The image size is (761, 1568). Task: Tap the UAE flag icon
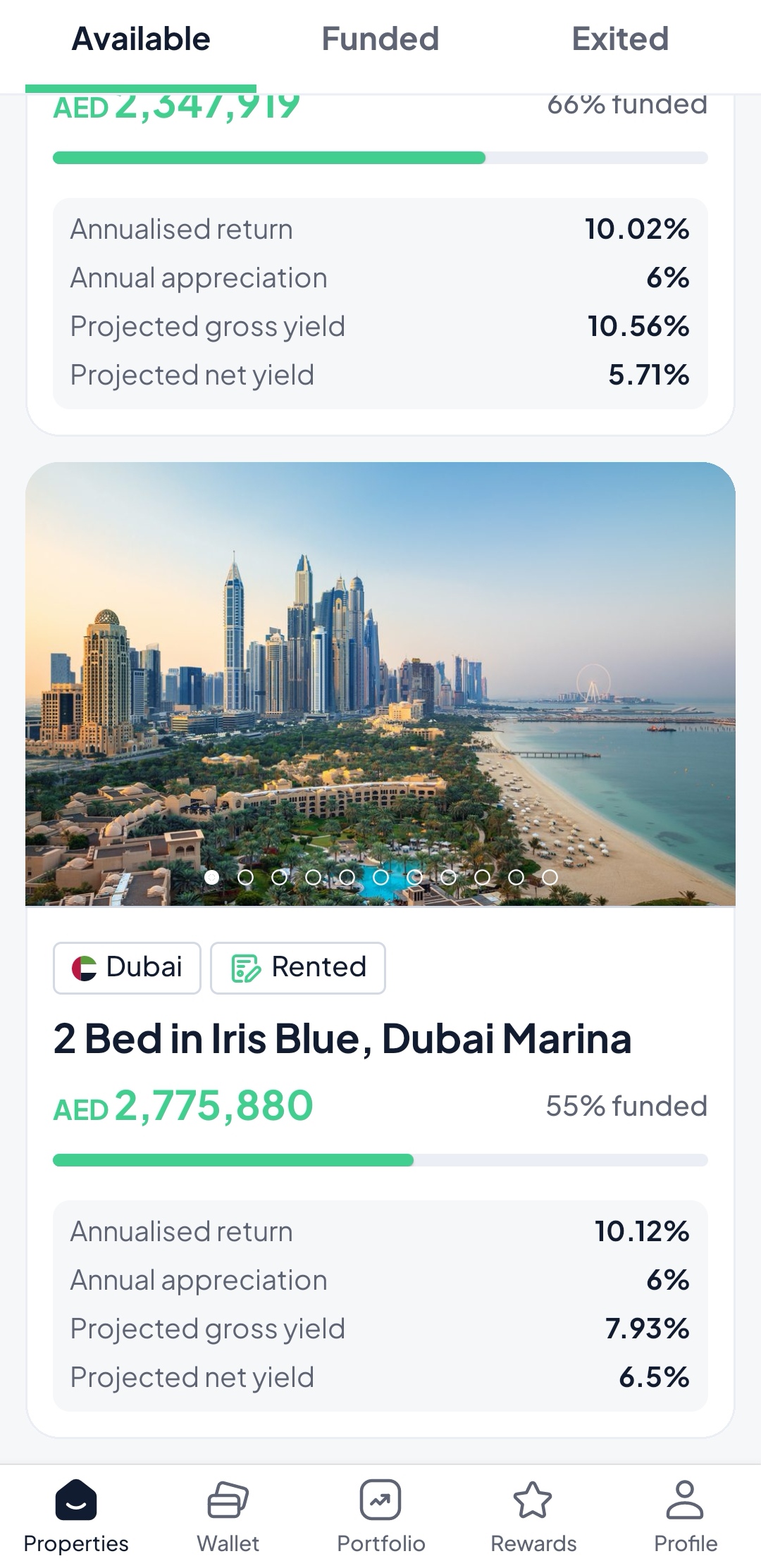coord(85,968)
